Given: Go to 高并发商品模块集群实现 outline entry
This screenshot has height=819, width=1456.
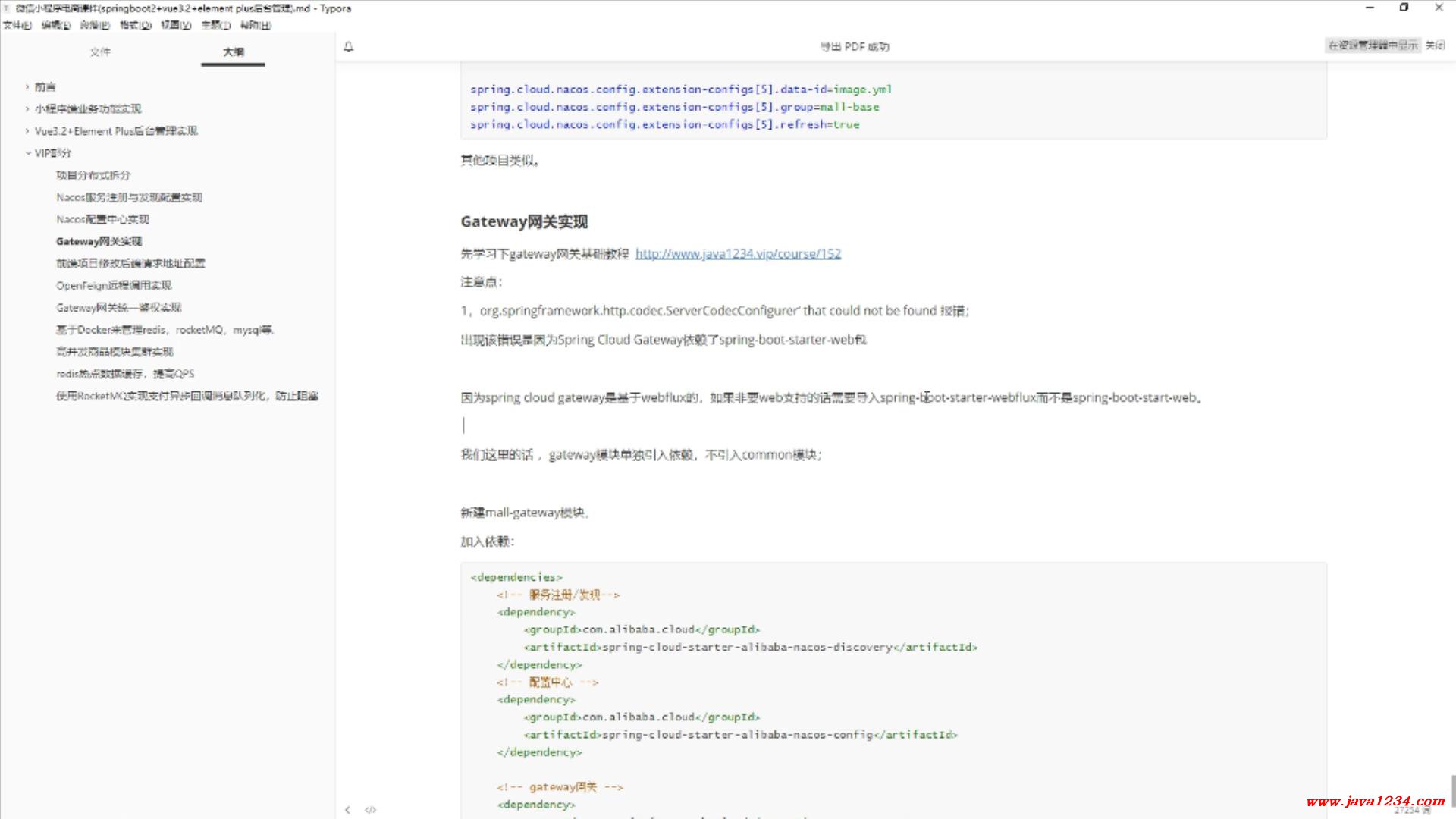Looking at the screenshot, I should pyautogui.click(x=115, y=352).
